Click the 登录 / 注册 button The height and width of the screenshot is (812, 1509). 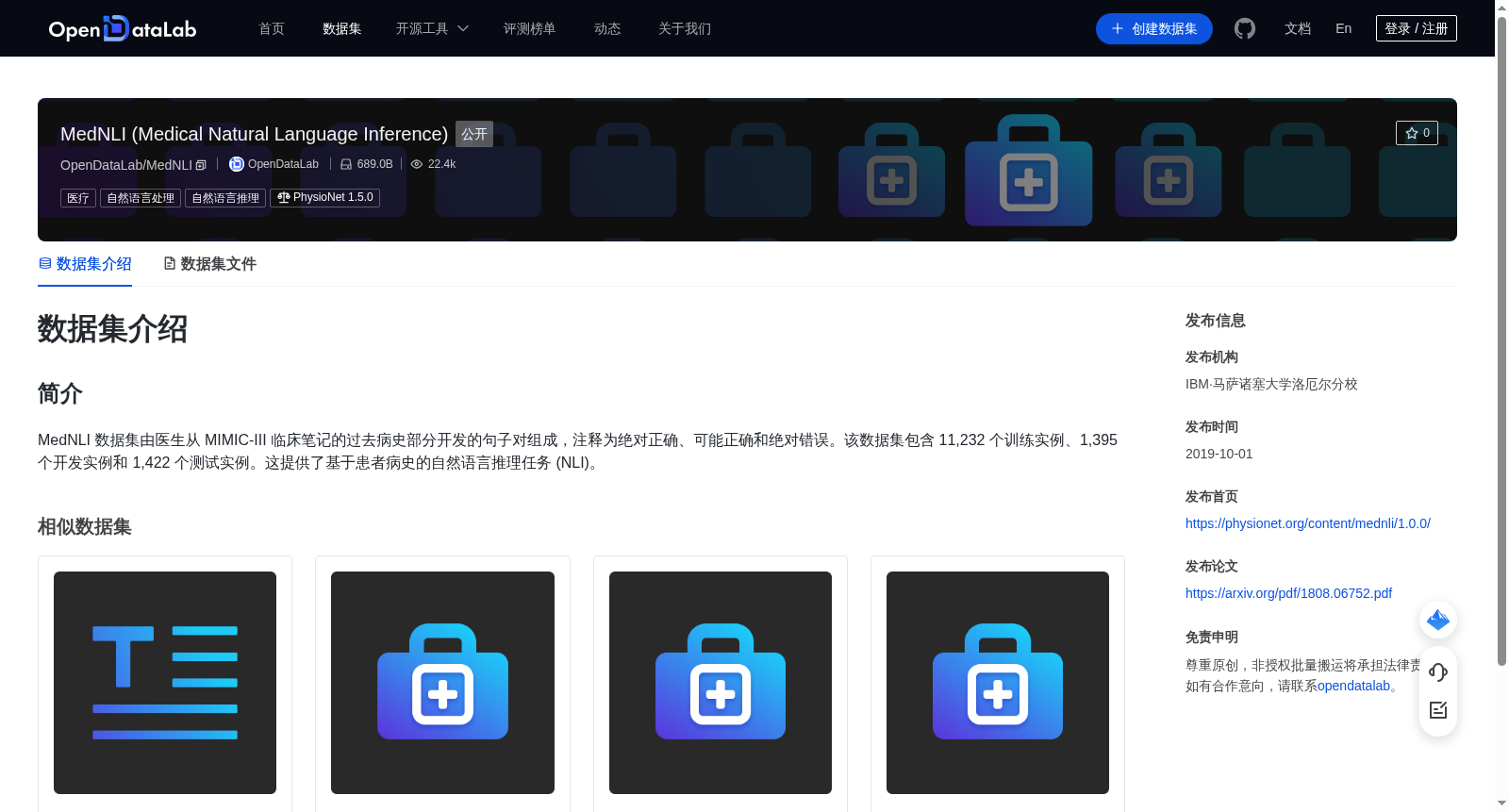pos(1417,28)
